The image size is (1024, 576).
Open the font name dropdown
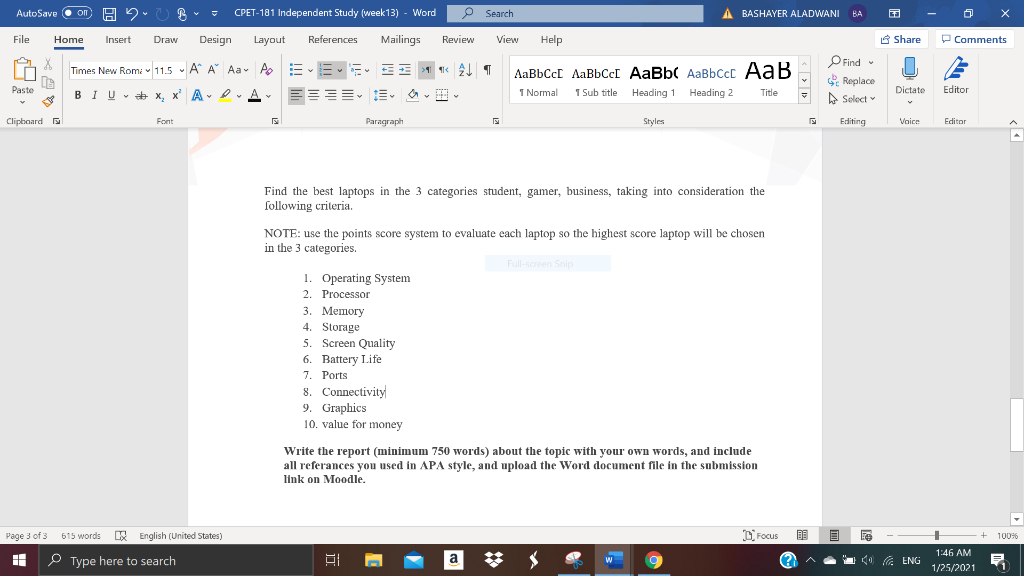coord(148,71)
